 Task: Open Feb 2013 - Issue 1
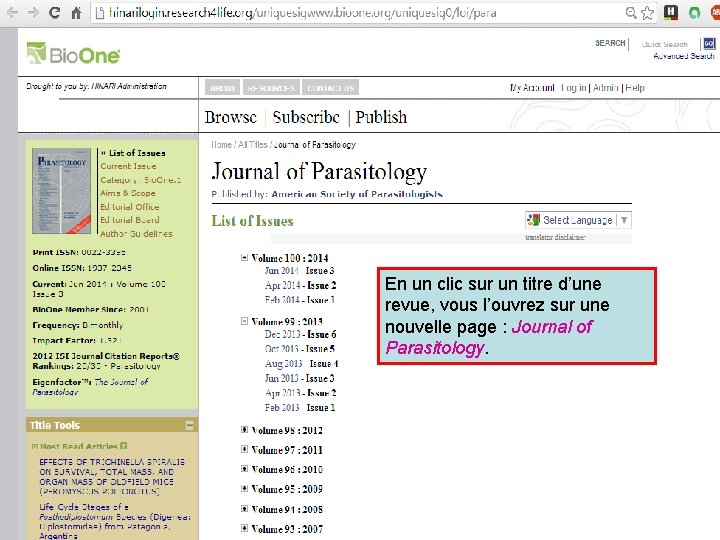coord(299,407)
